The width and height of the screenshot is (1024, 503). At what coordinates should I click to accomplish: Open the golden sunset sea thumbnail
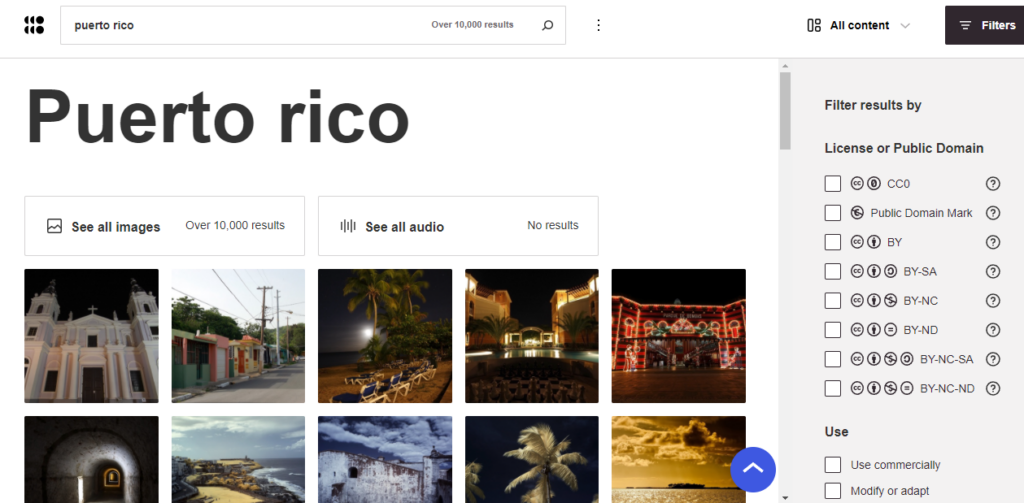679,459
